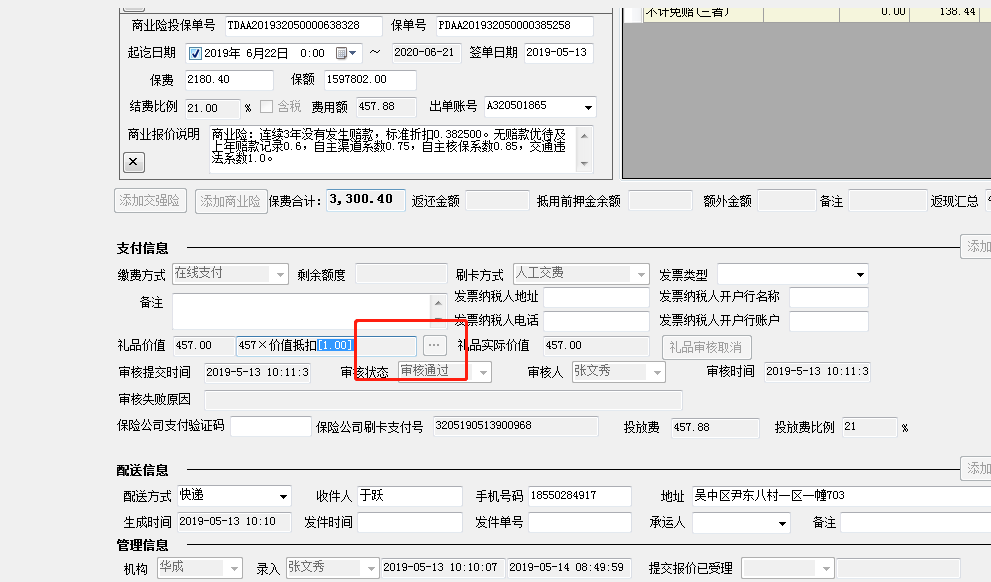991x582 pixels.
Task: Click inside the 商业报价说明 text area
Action: coord(393,149)
